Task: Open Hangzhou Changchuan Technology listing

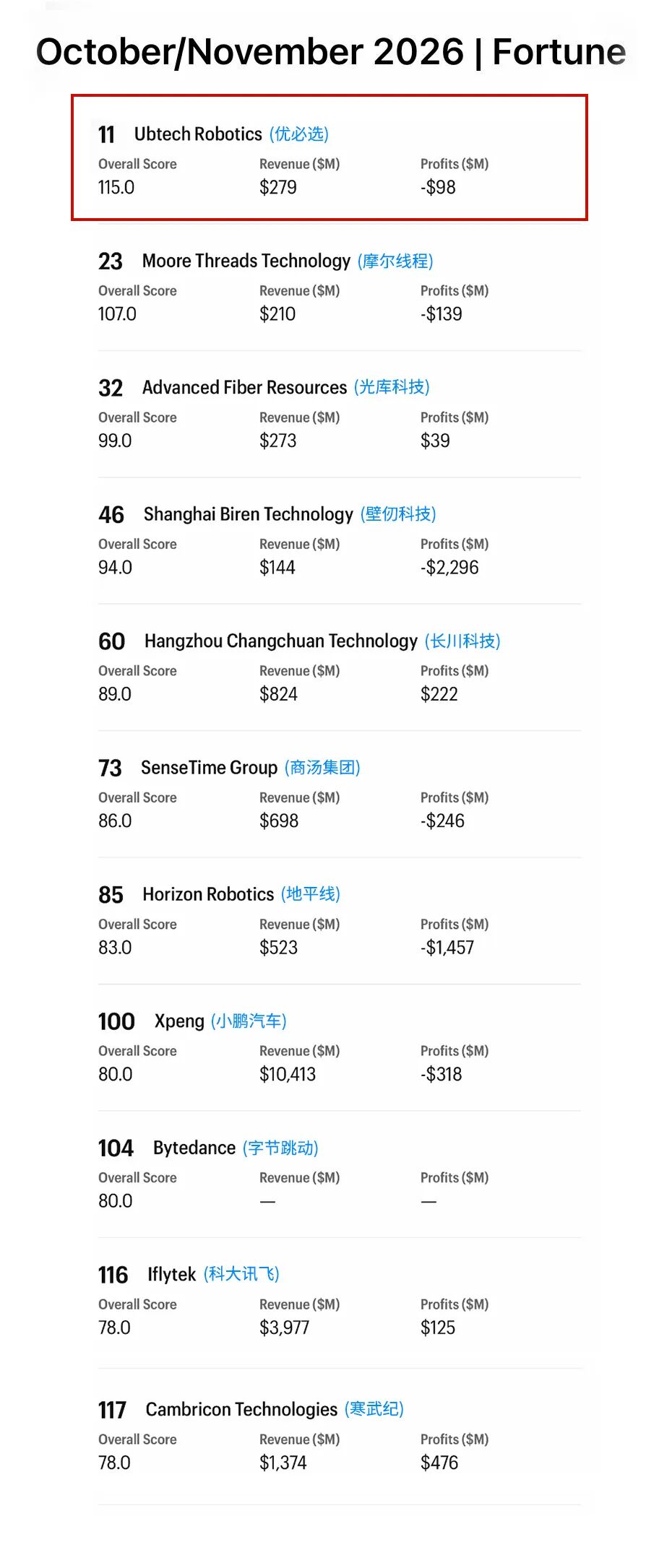Action: click(x=281, y=641)
